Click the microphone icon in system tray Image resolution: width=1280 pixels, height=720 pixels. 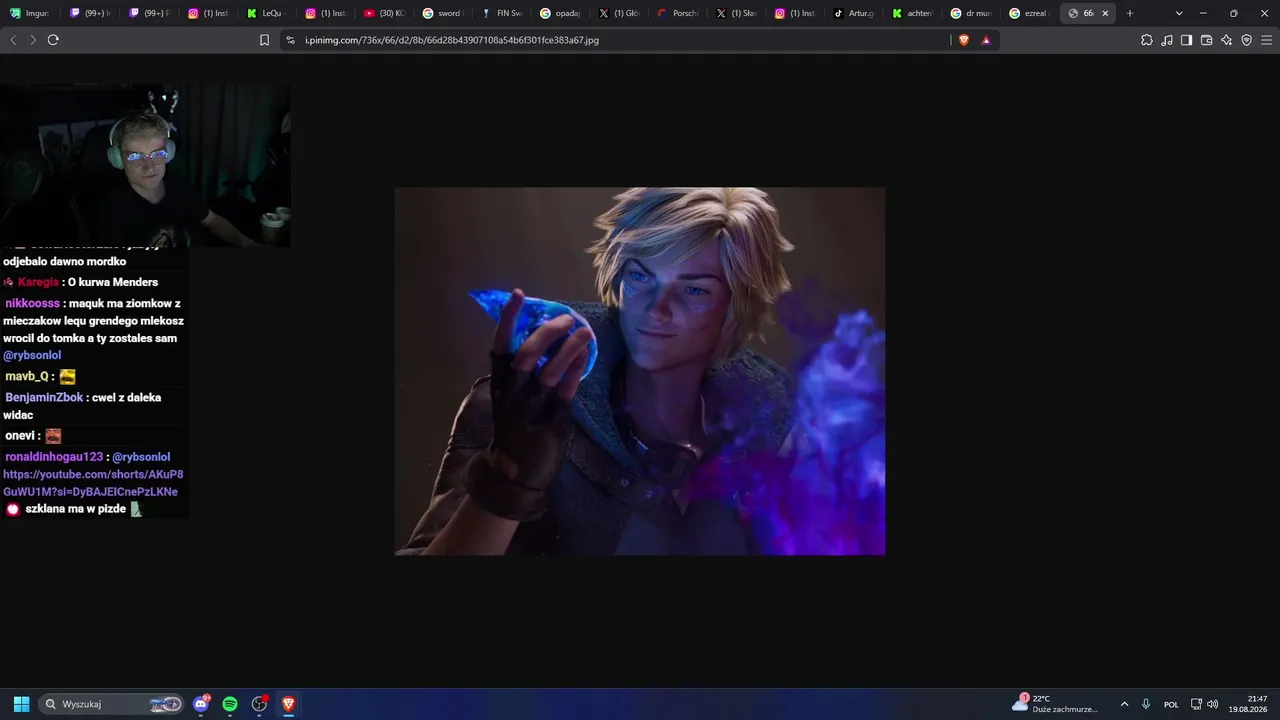click(x=1146, y=704)
